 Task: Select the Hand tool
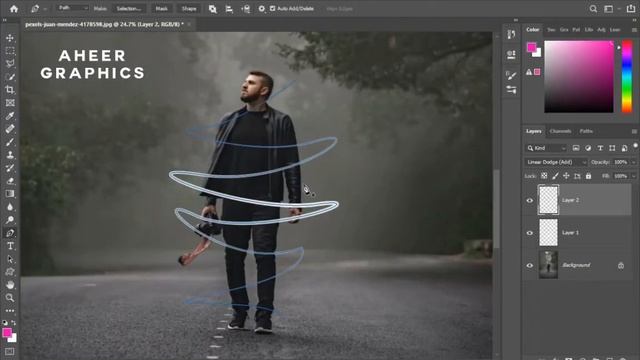coord(10,285)
